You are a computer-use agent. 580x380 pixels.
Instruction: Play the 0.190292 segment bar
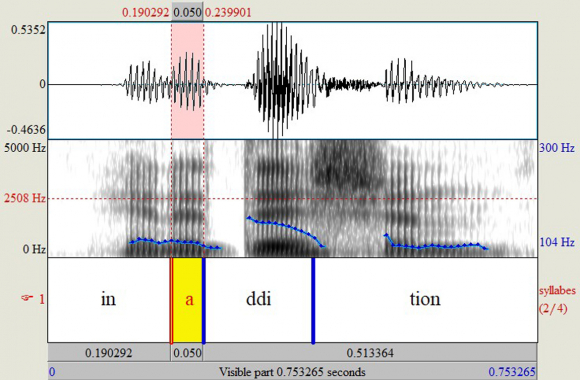[x=109, y=353]
